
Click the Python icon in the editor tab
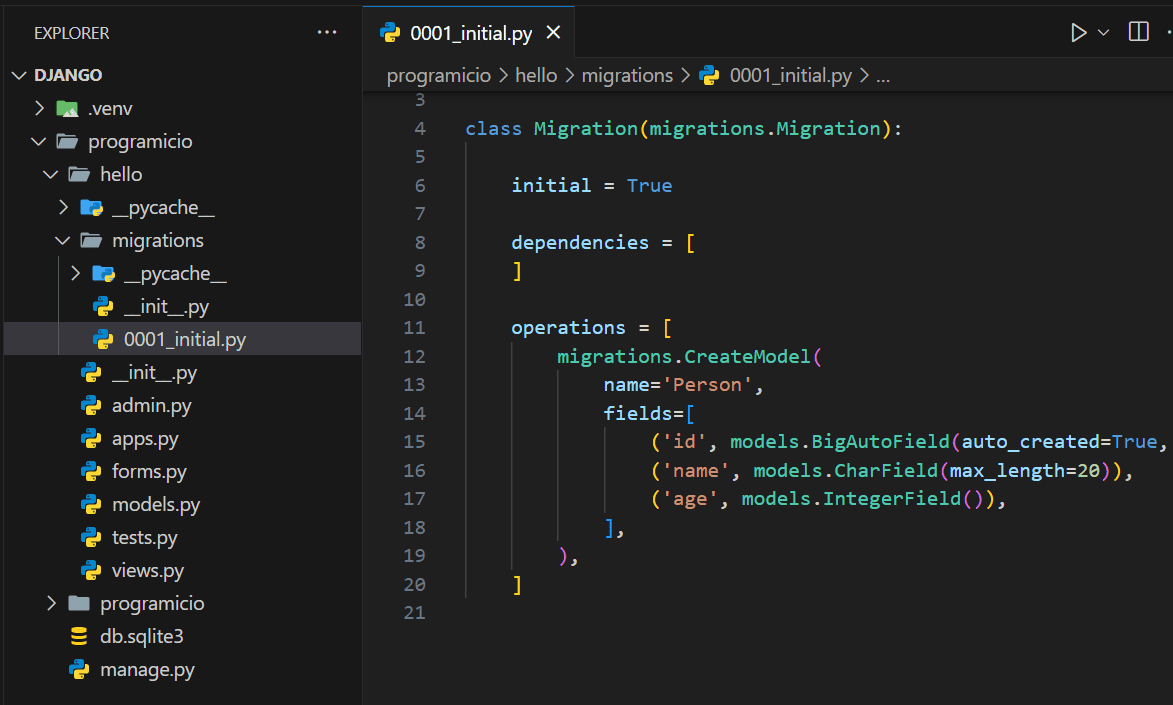click(390, 32)
